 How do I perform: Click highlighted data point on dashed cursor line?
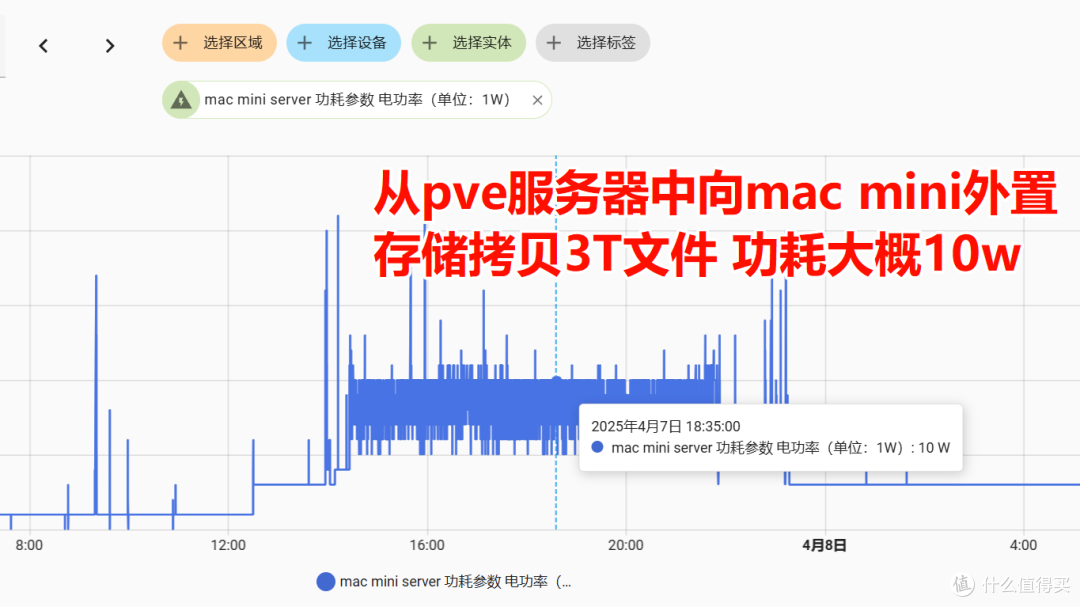pos(557,380)
